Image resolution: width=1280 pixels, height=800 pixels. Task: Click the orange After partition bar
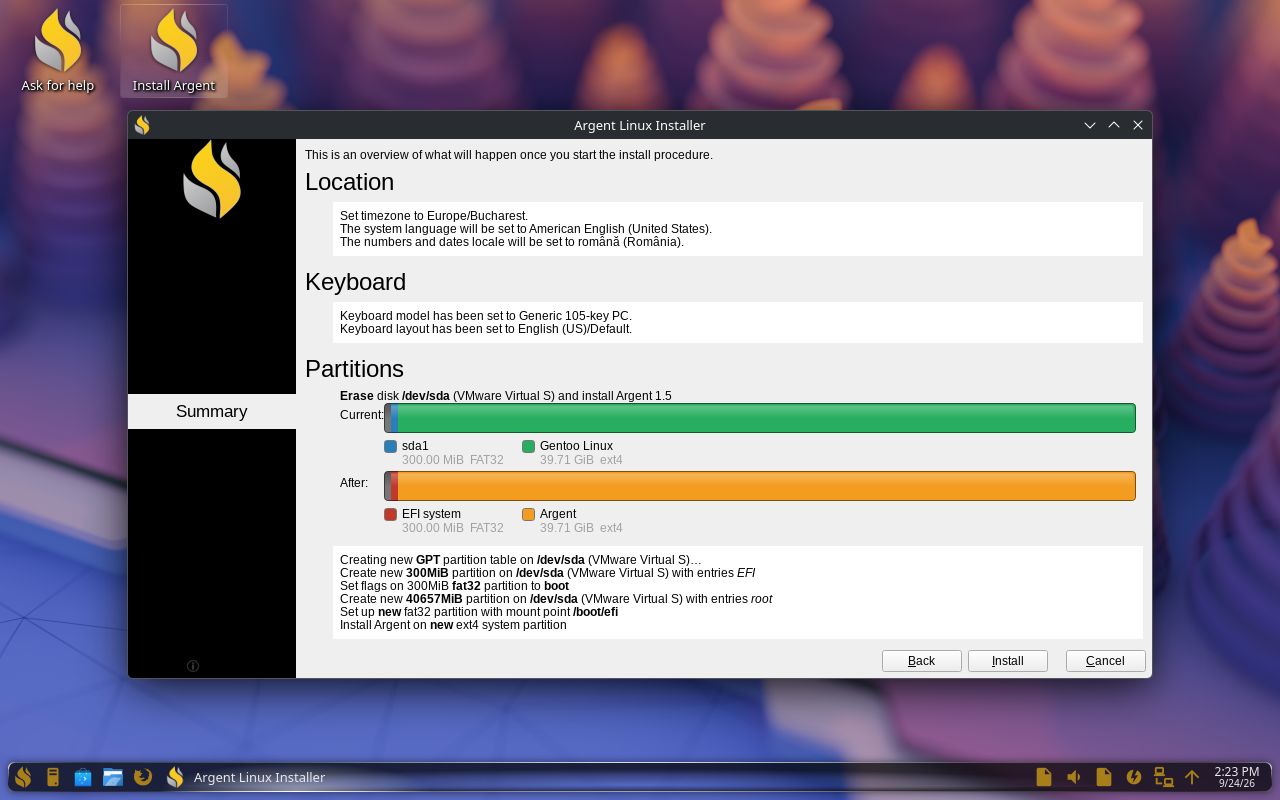[766, 486]
